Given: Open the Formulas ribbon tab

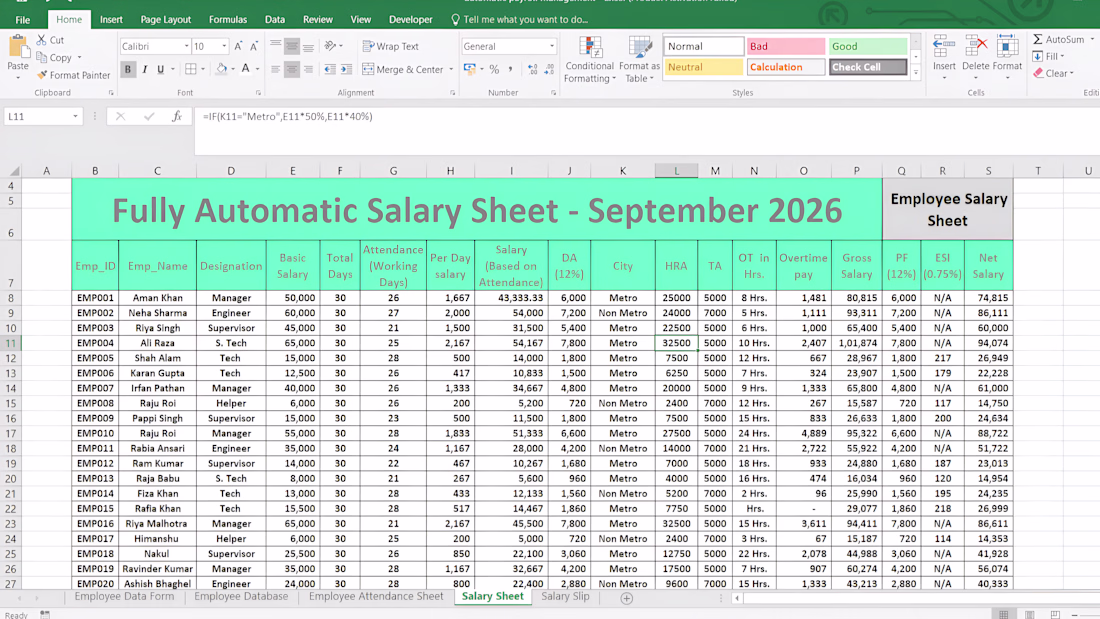Looking at the screenshot, I should pyautogui.click(x=228, y=20).
